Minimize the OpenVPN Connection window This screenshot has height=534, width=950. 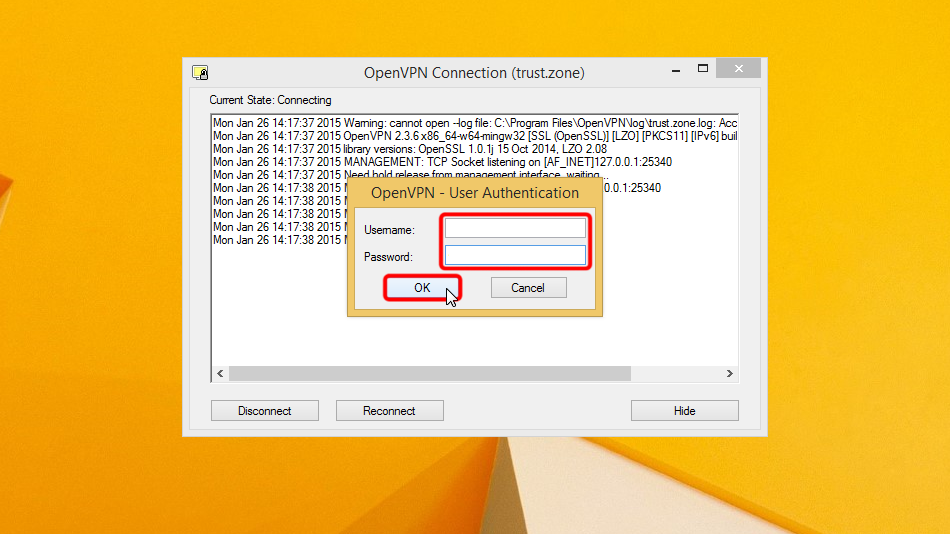pos(668,69)
